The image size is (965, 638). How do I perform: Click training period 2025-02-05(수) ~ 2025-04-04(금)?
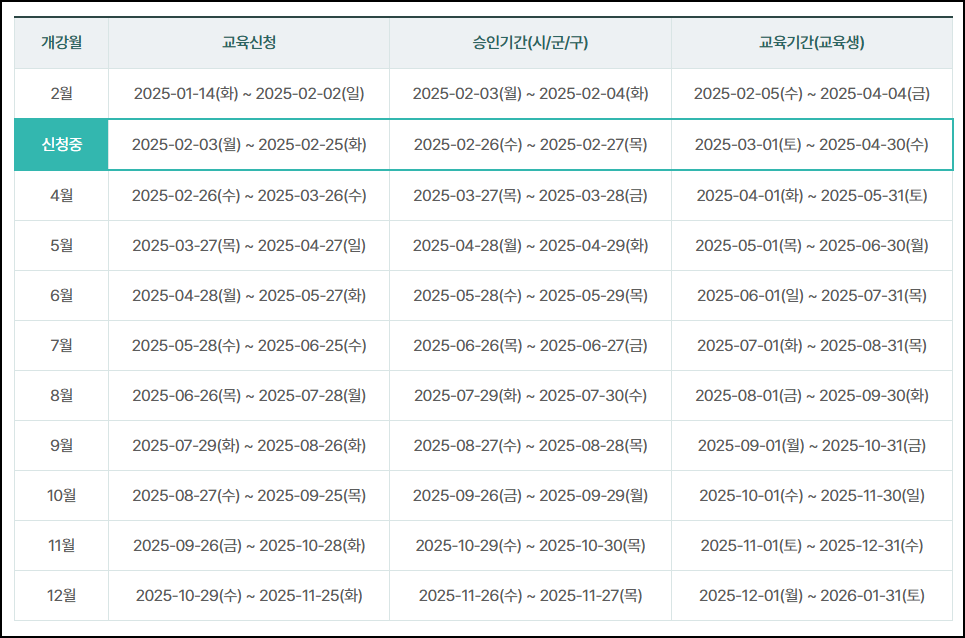point(812,94)
